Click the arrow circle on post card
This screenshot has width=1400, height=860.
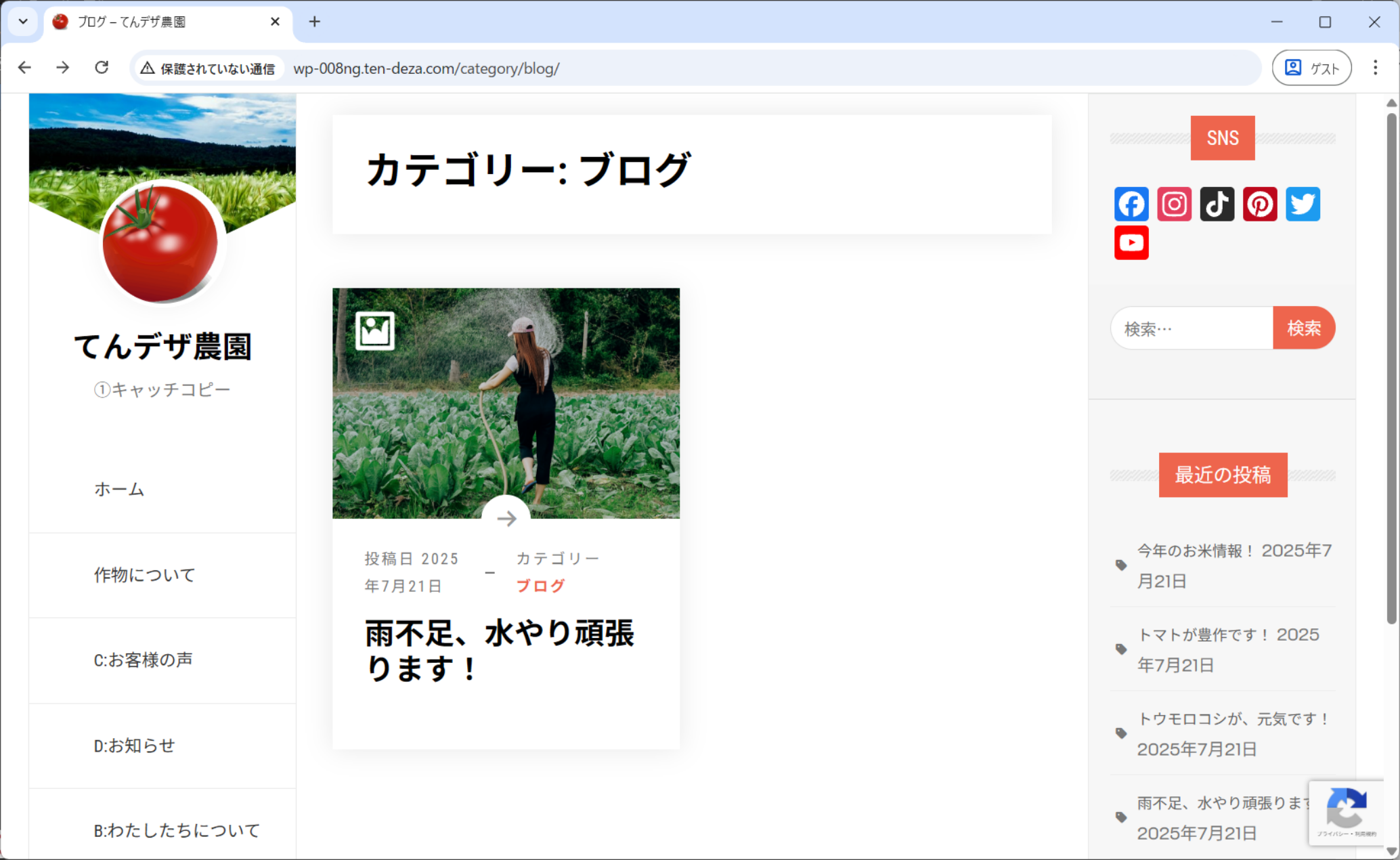[x=506, y=518]
